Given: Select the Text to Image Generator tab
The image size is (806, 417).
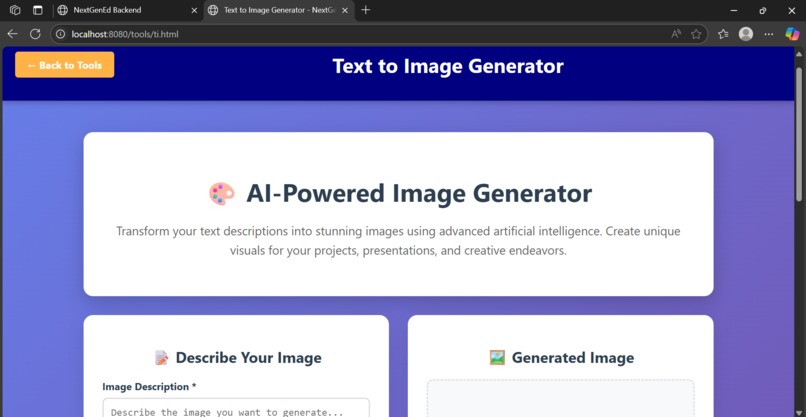Looking at the screenshot, I should [x=279, y=10].
